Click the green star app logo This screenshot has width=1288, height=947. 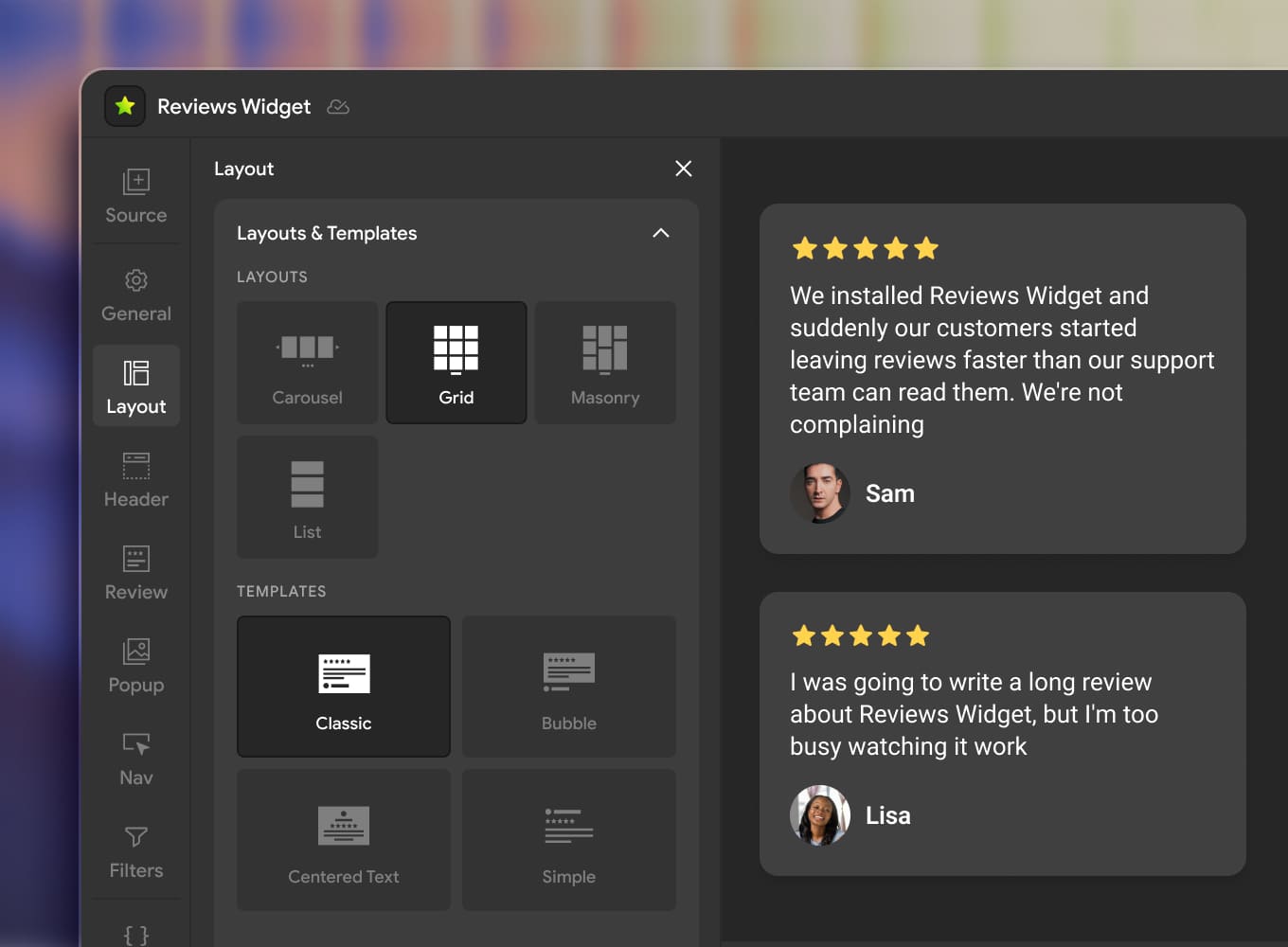click(x=125, y=106)
